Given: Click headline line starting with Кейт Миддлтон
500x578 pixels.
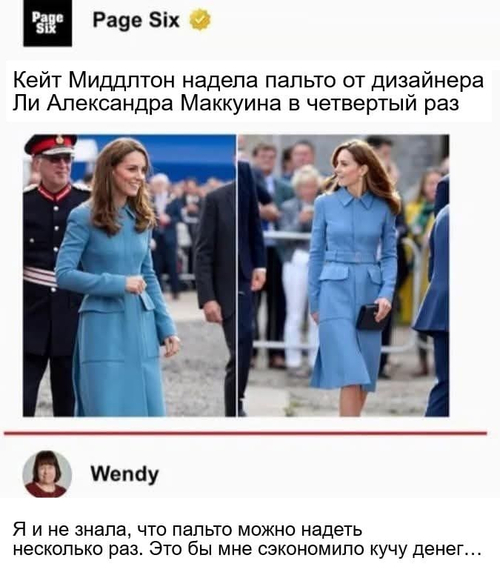Looking at the screenshot, I should point(248,80).
